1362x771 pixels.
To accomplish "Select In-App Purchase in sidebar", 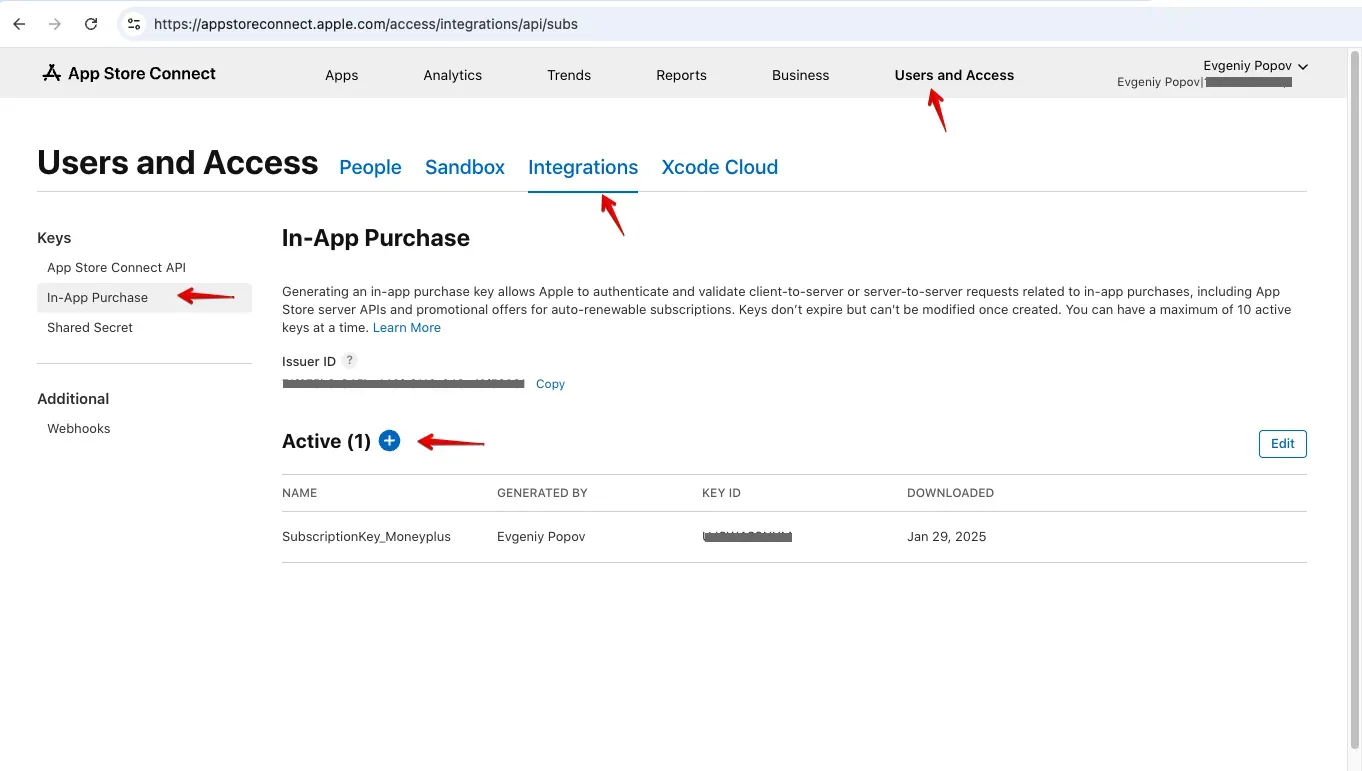I will [x=144, y=297].
